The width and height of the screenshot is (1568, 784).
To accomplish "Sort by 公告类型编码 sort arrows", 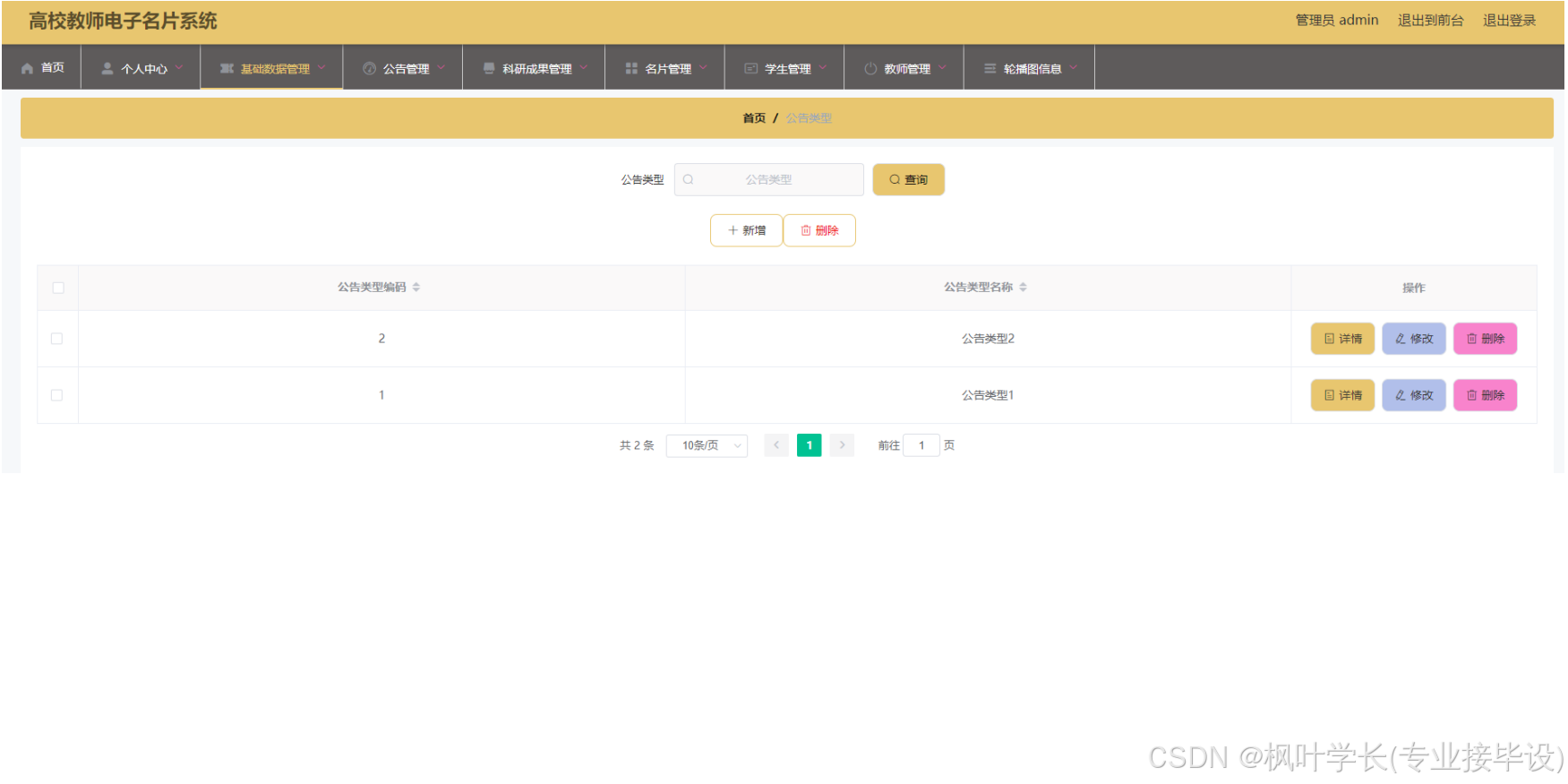I will (416, 287).
